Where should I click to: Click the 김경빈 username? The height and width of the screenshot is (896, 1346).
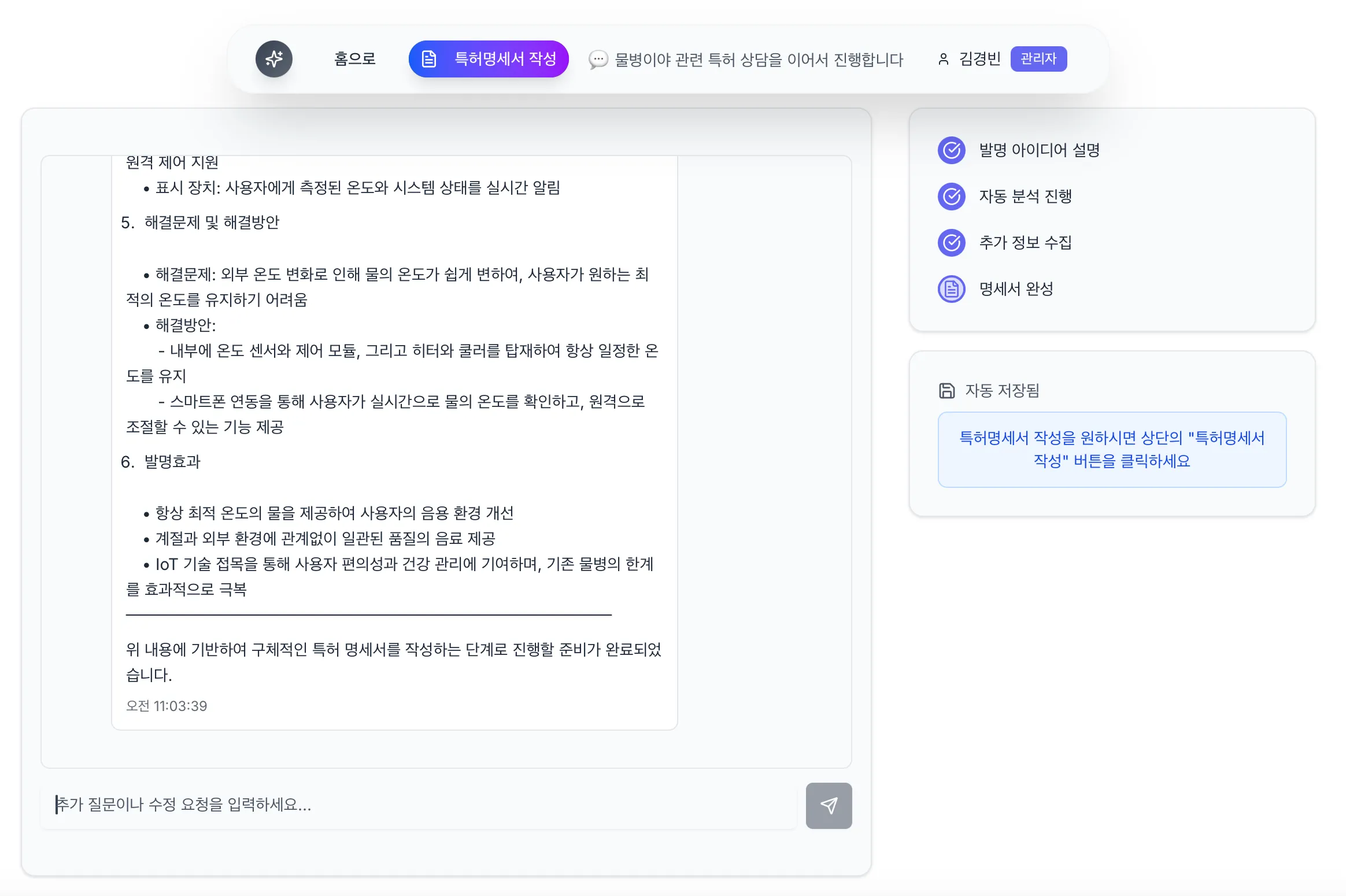click(x=979, y=59)
